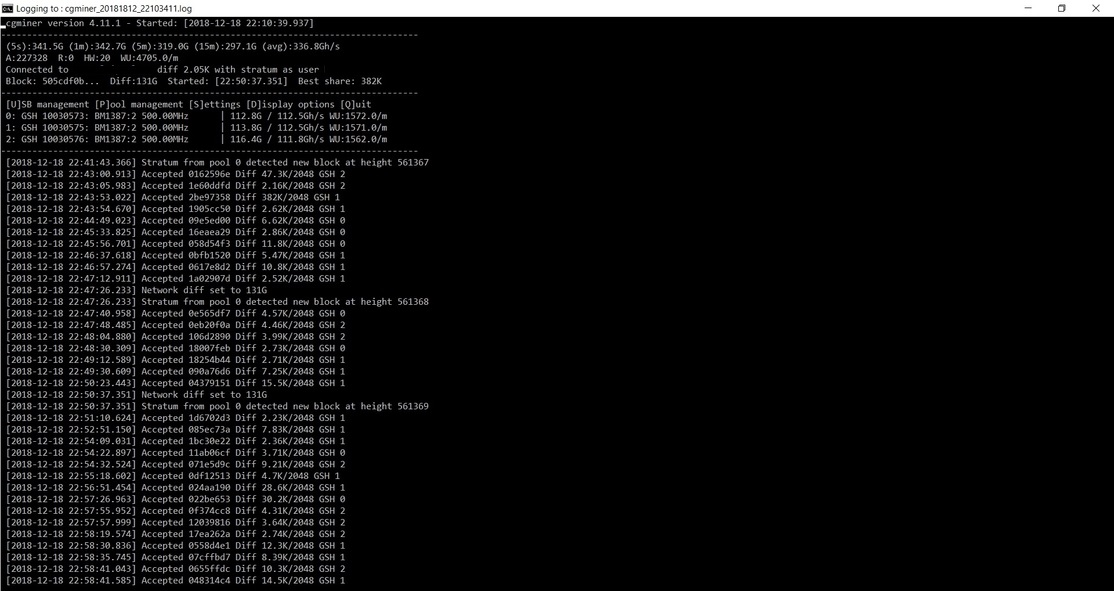Click log line 'Accepted 18007feb'

[x=175, y=348]
